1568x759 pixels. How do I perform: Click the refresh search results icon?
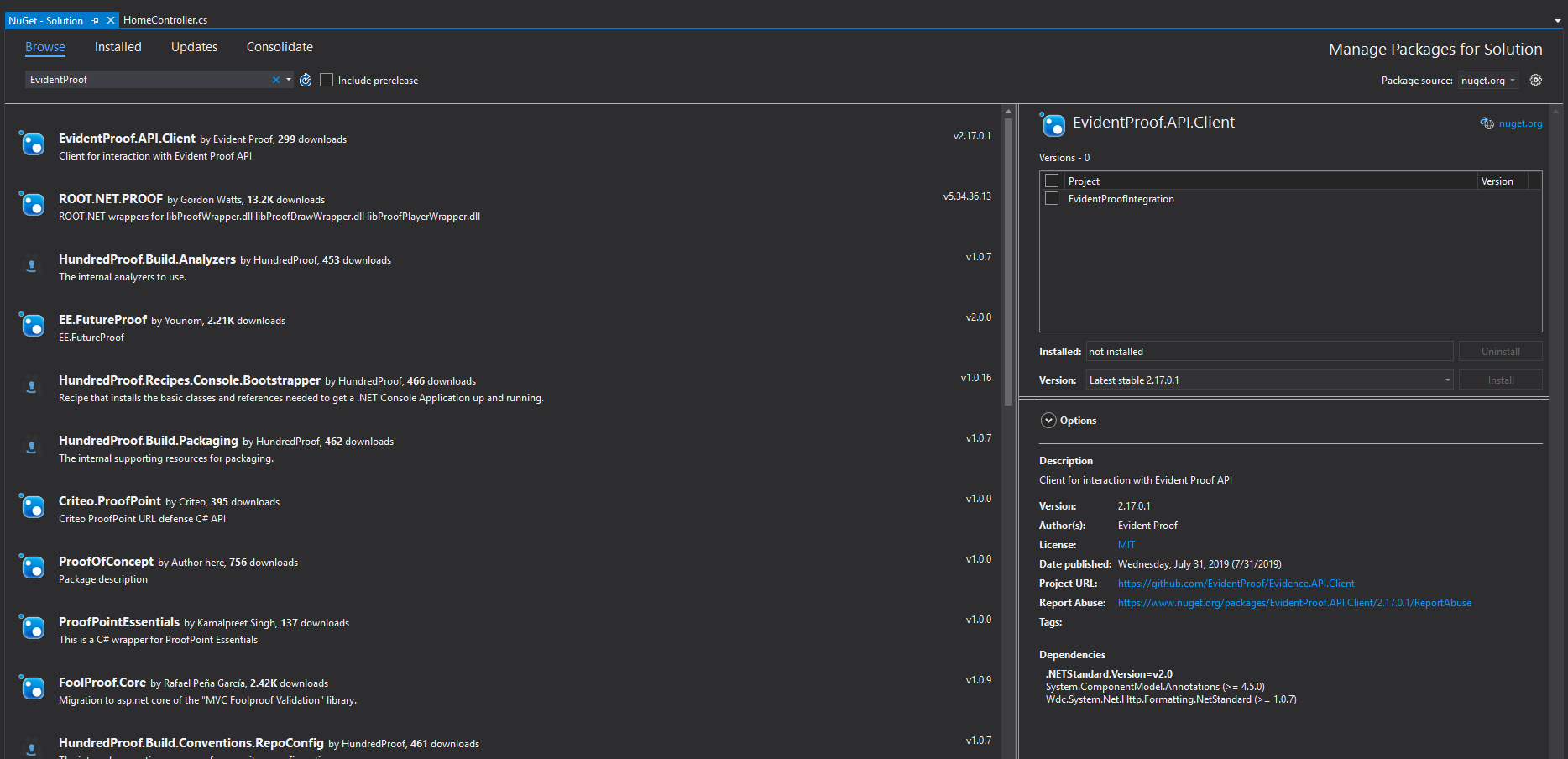tap(306, 80)
